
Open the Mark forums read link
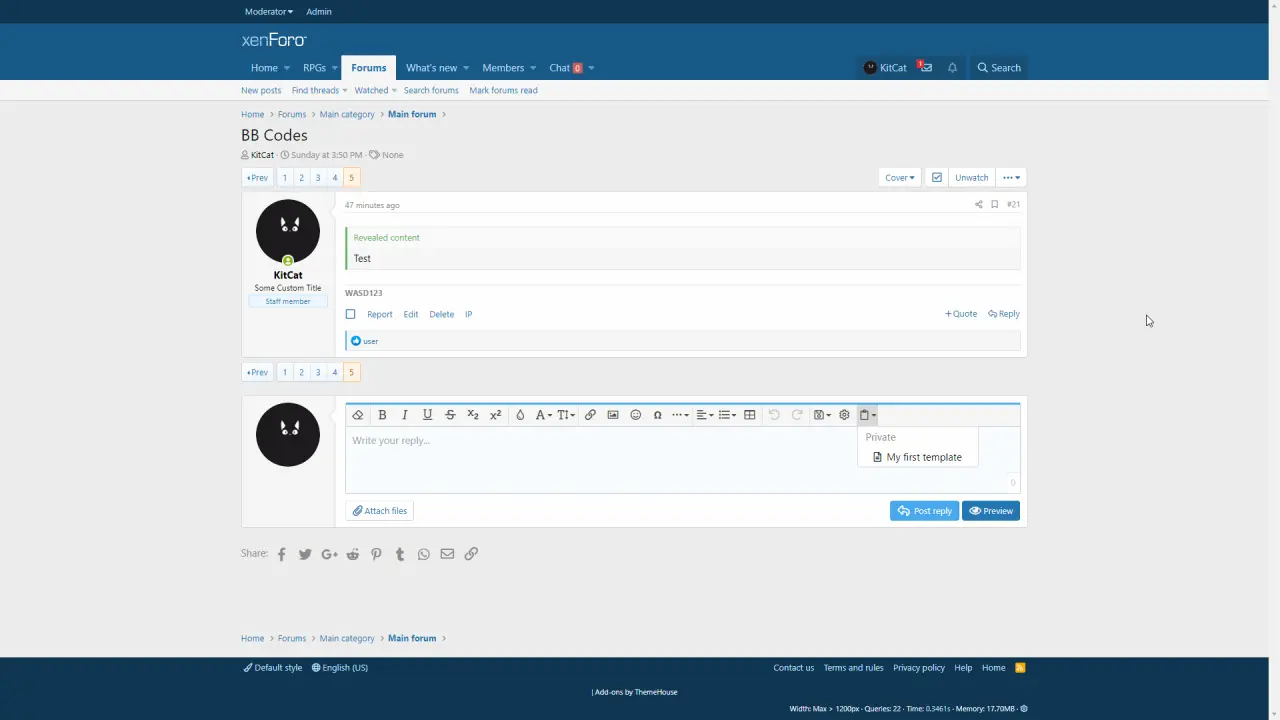503,90
